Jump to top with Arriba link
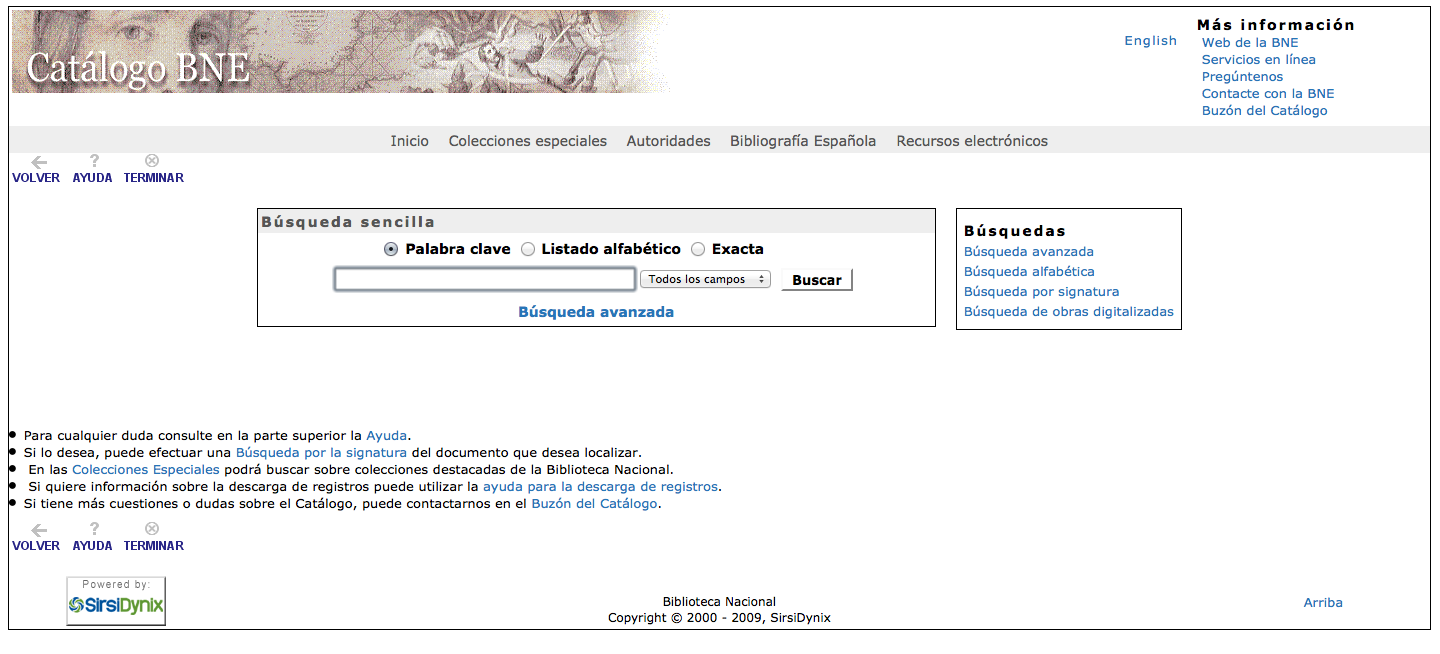The height and width of the screenshot is (654, 1440). [x=1322, y=603]
